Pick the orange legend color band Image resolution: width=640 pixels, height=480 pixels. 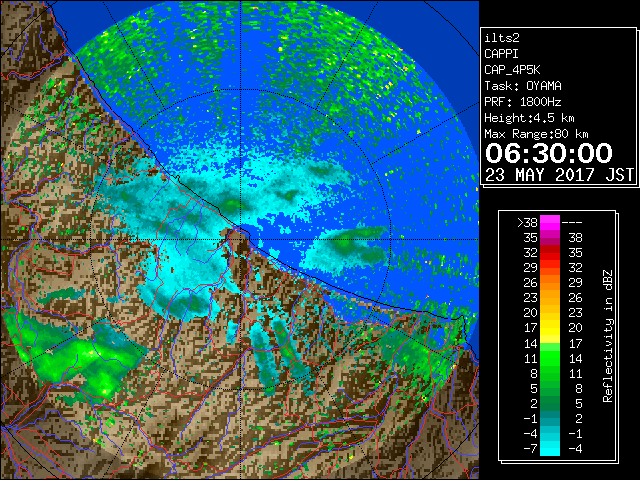point(550,282)
